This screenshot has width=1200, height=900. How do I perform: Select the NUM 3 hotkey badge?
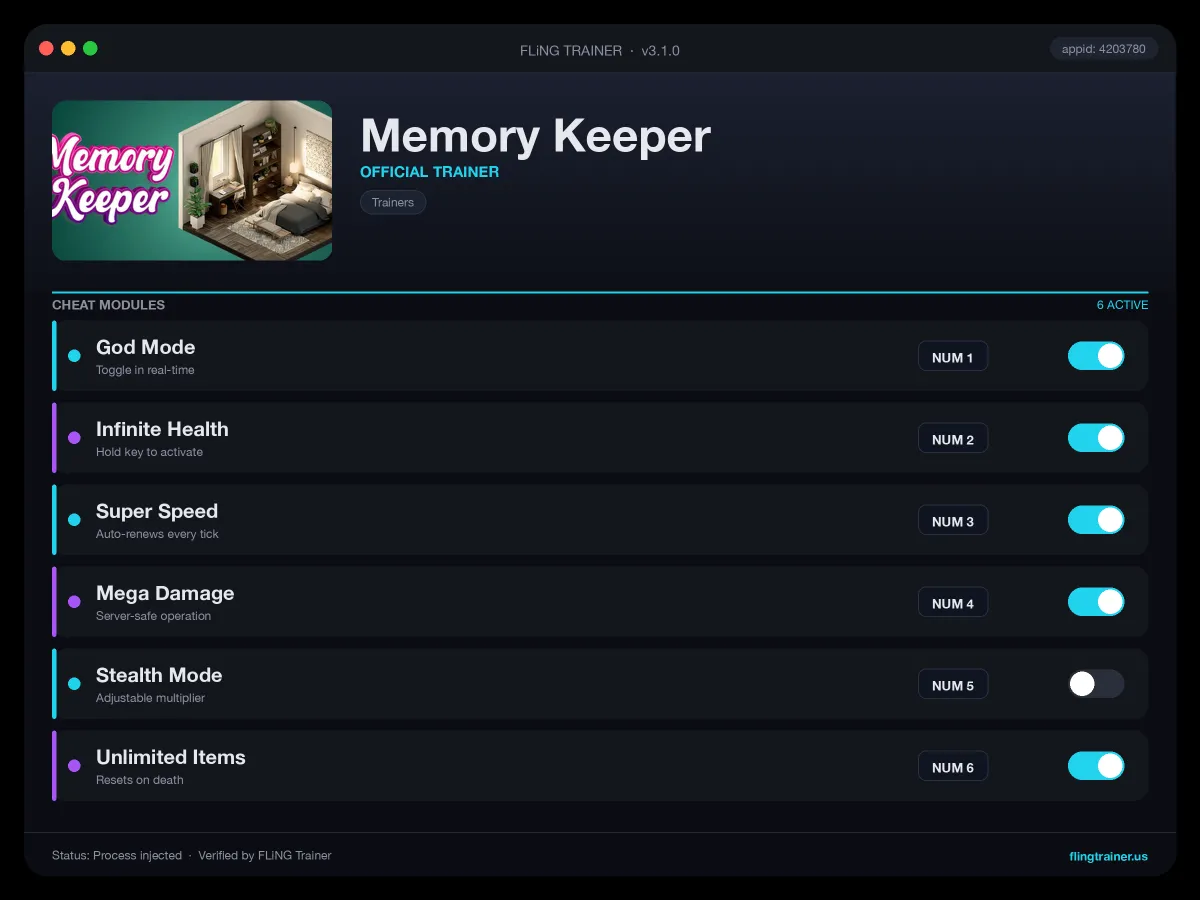(953, 521)
